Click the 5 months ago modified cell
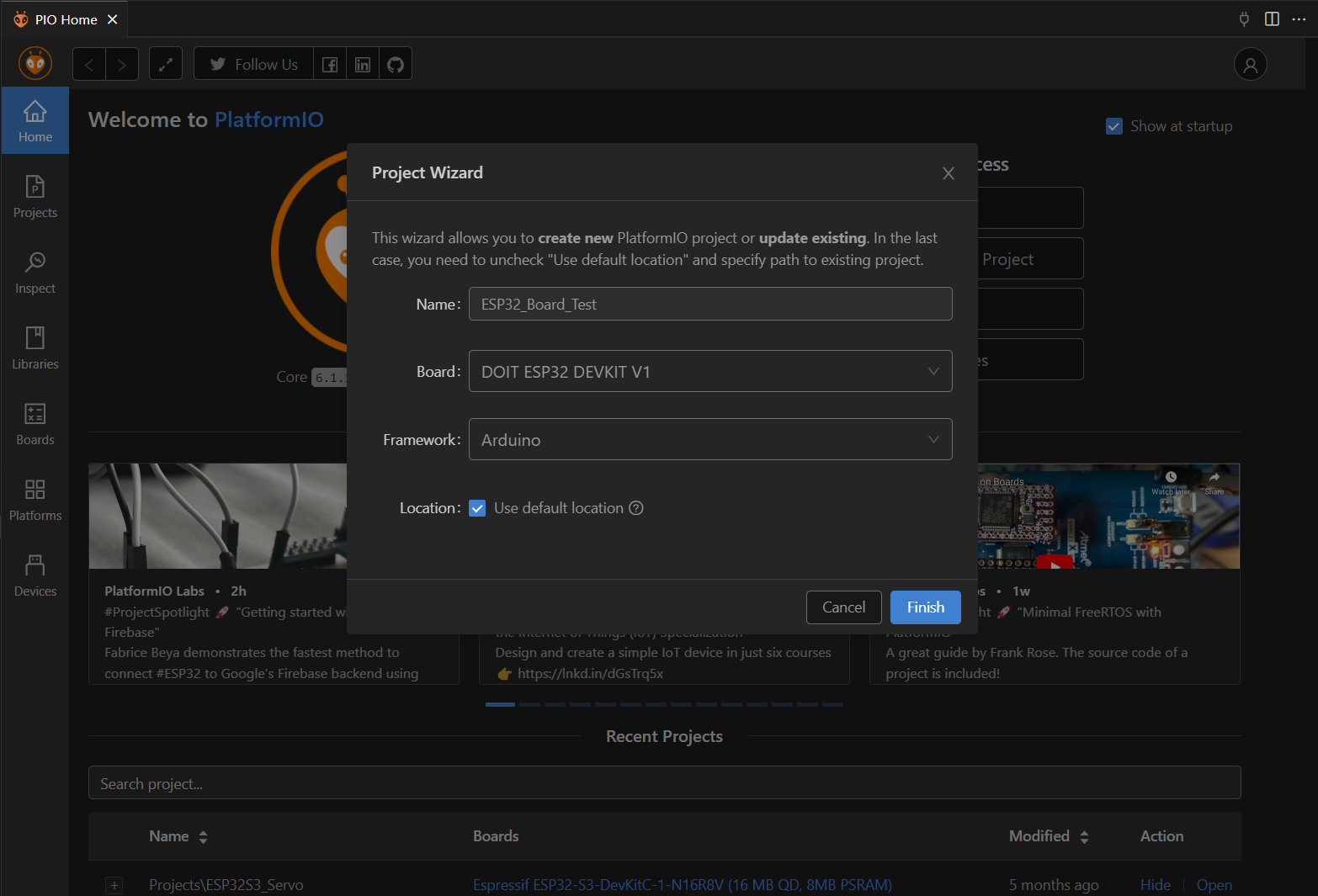1318x896 pixels. [x=1054, y=885]
